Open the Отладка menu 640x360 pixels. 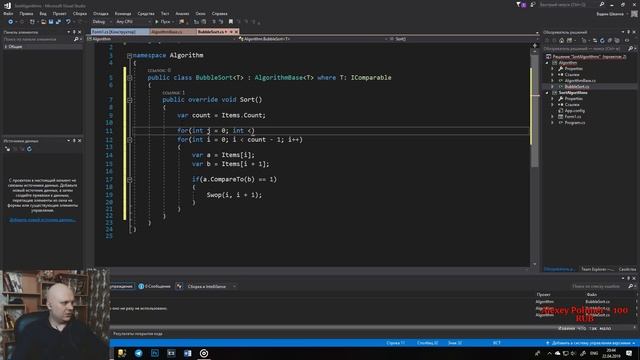tap(100, 13)
